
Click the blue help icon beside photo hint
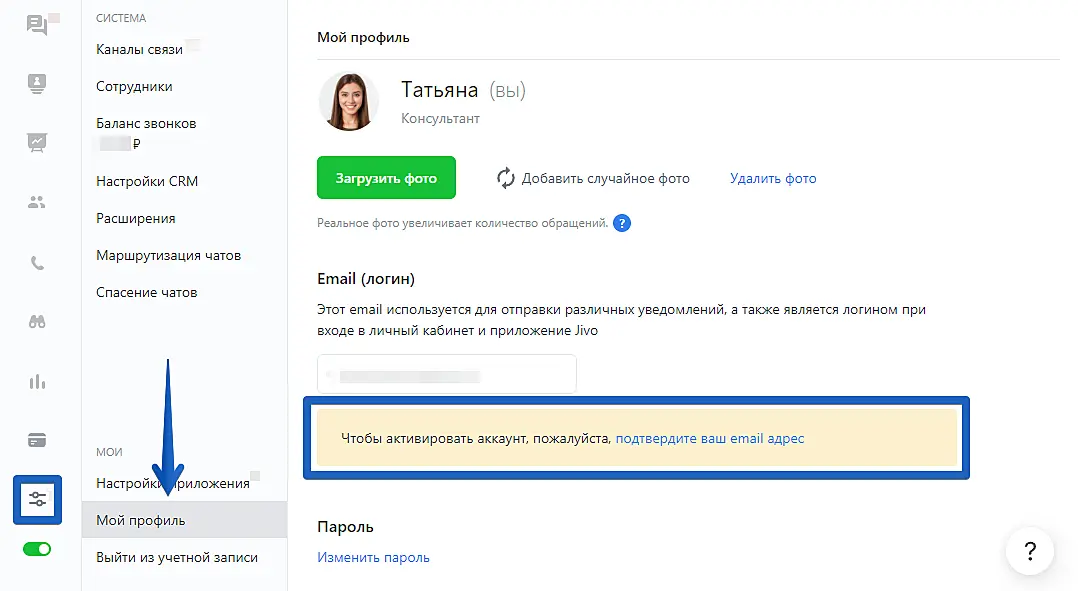(x=622, y=223)
